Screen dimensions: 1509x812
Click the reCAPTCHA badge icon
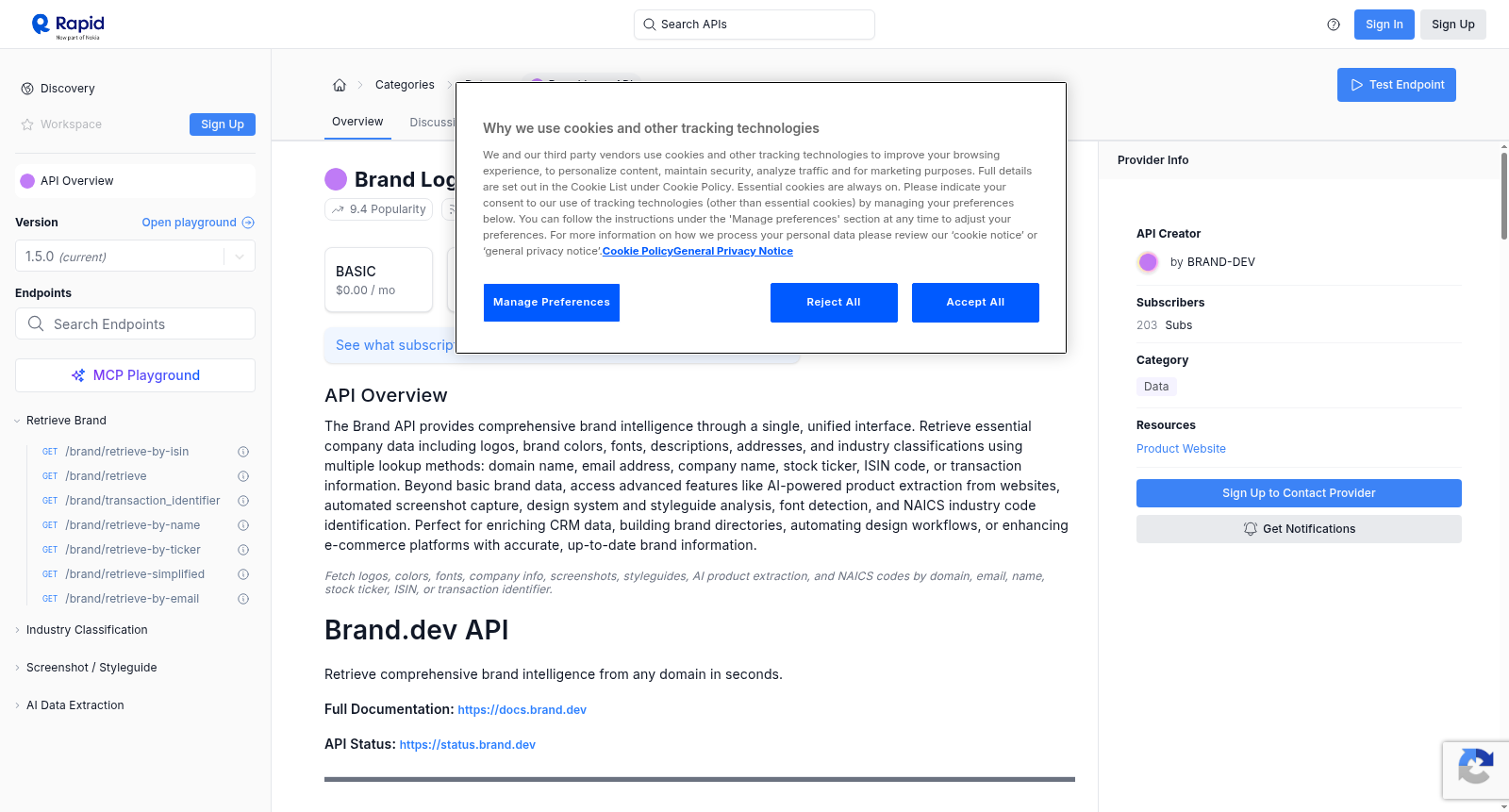1475,766
